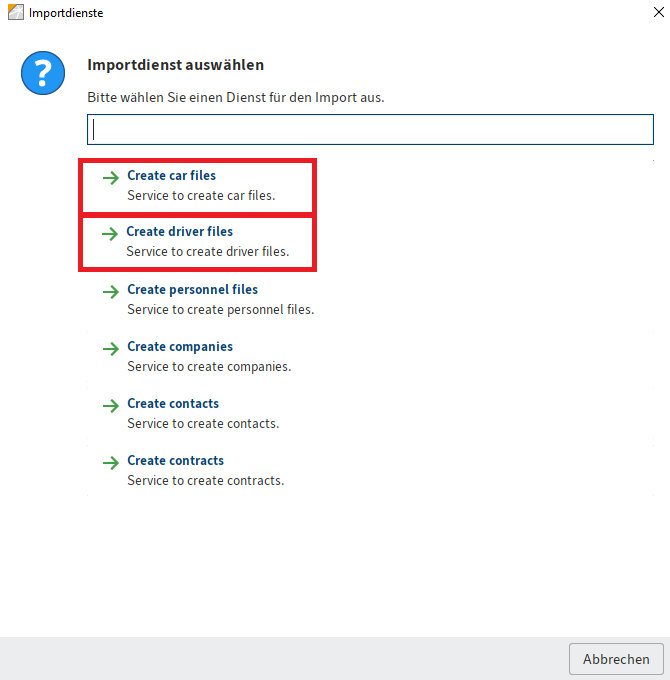670x680 pixels.
Task: Click the blue question mark help icon
Action: (43, 75)
